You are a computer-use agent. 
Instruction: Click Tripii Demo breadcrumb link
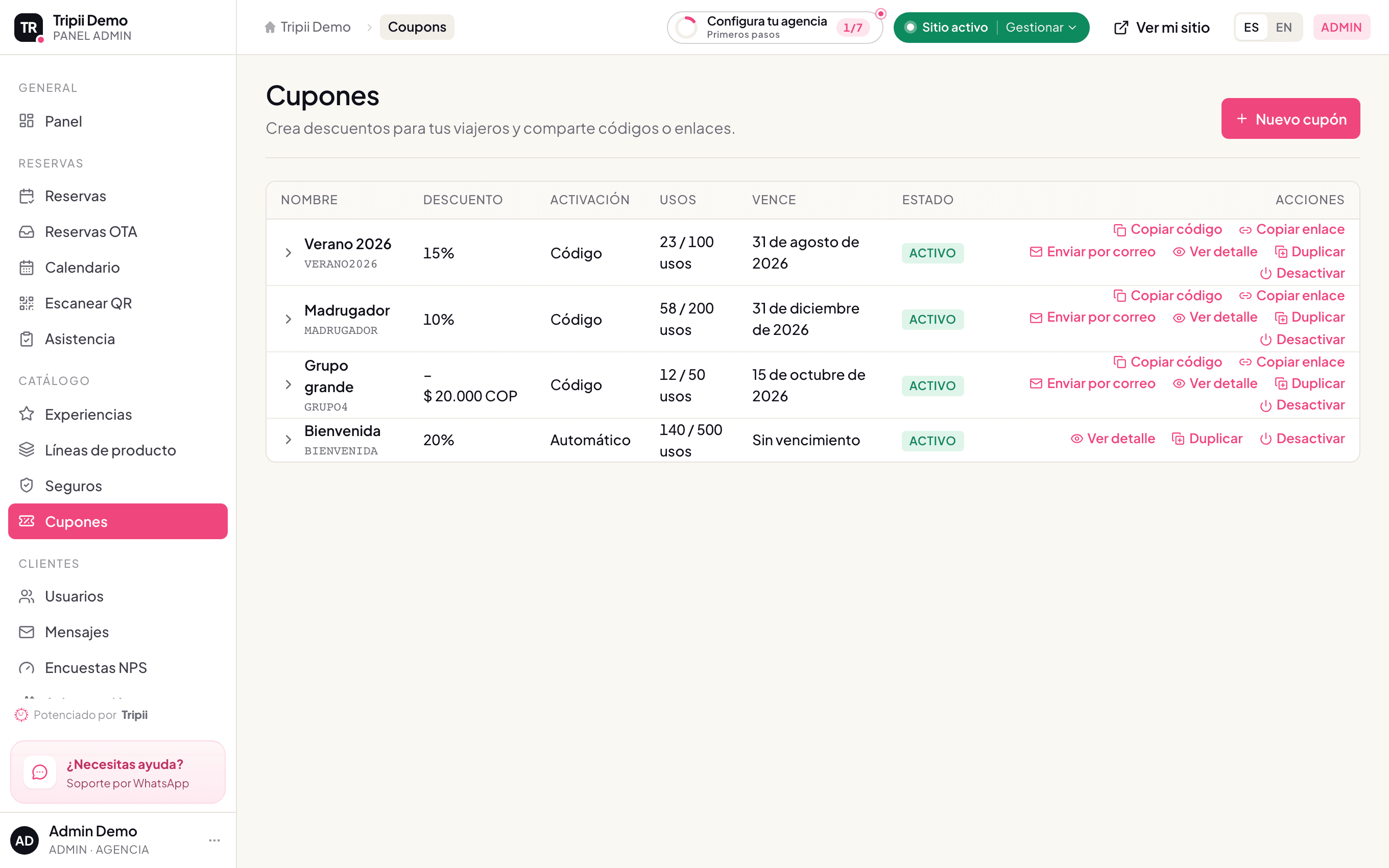[x=307, y=27]
